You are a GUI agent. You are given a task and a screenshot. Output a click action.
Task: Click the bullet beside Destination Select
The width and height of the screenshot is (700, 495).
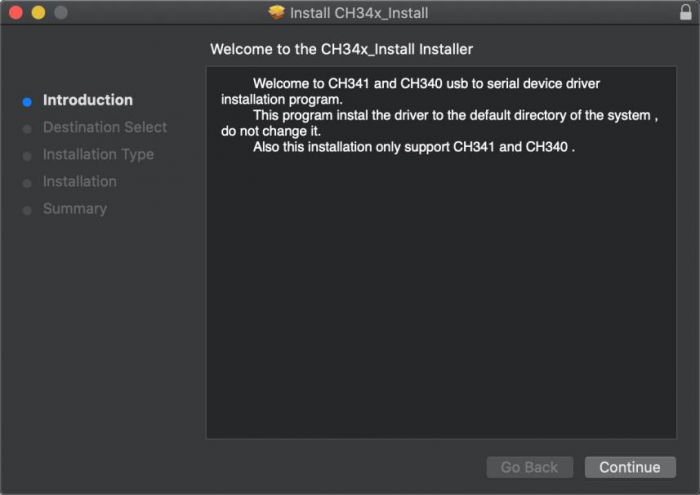(x=27, y=128)
